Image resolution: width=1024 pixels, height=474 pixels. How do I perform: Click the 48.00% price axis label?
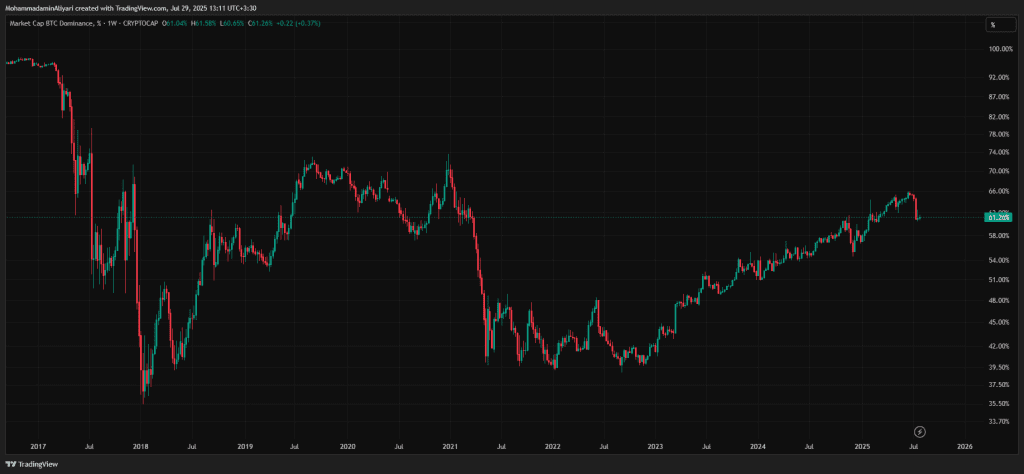(x=999, y=300)
